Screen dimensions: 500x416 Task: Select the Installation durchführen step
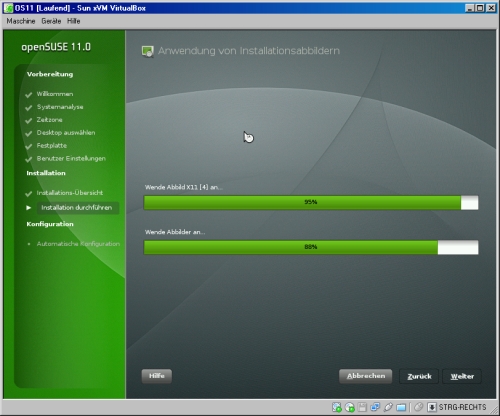pyautogui.click(x=77, y=208)
